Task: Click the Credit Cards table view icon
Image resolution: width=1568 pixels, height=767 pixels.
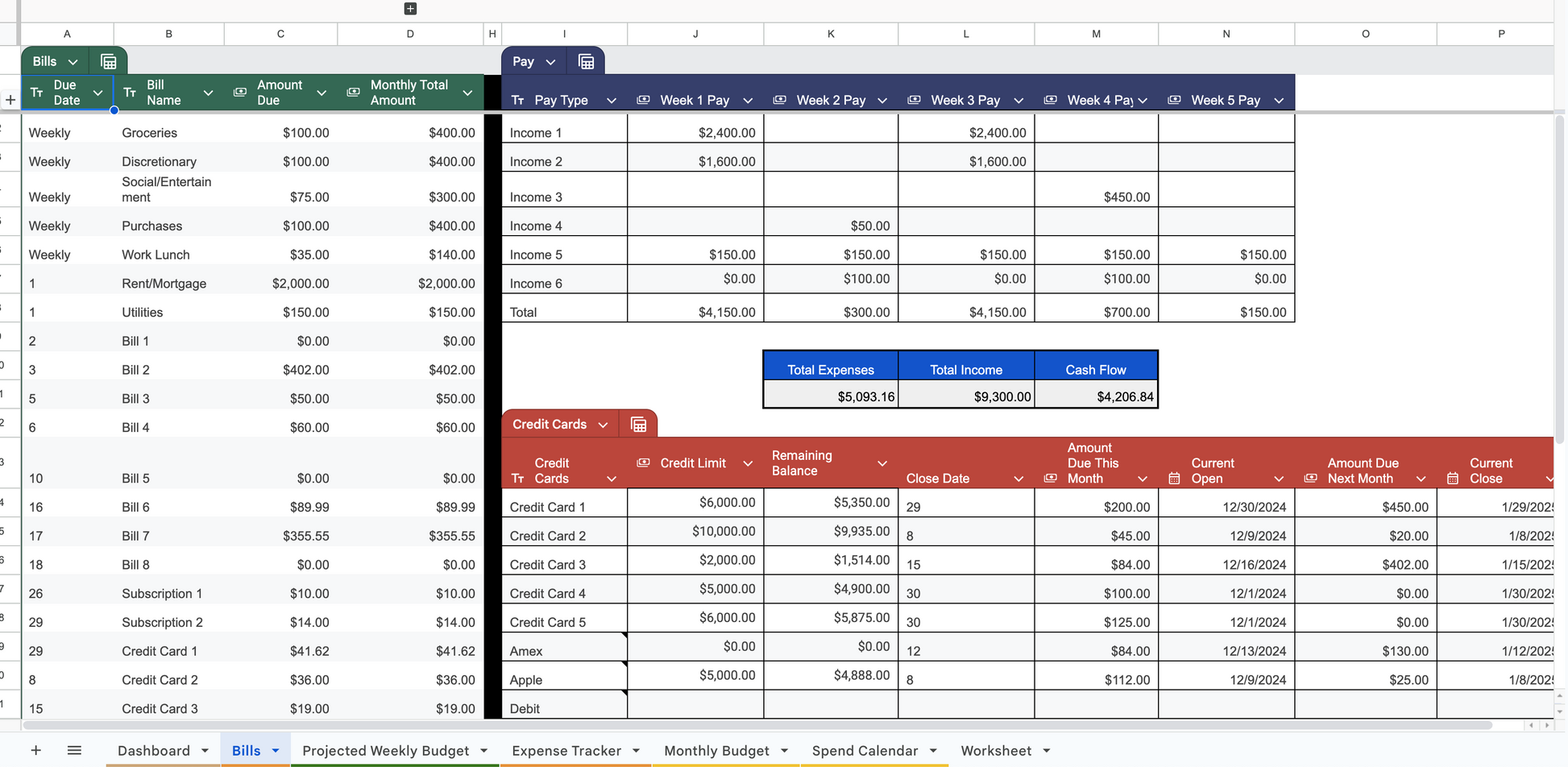Action: point(638,425)
